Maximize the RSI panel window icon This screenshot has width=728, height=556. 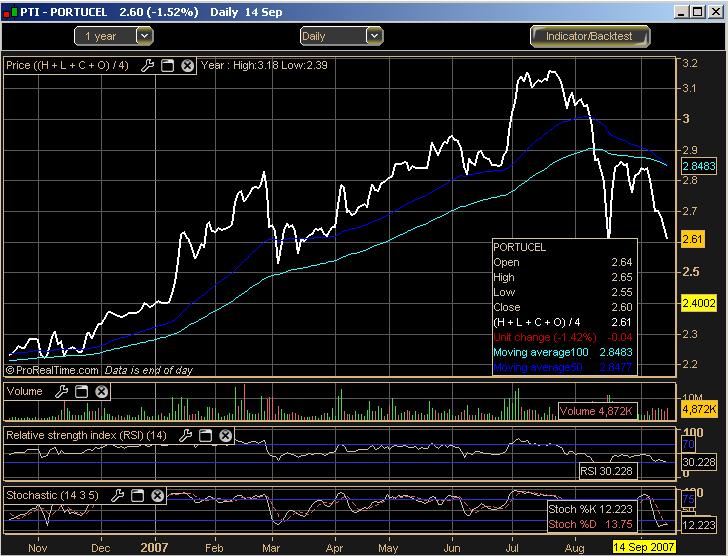pyautogui.click(x=205, y=435)
